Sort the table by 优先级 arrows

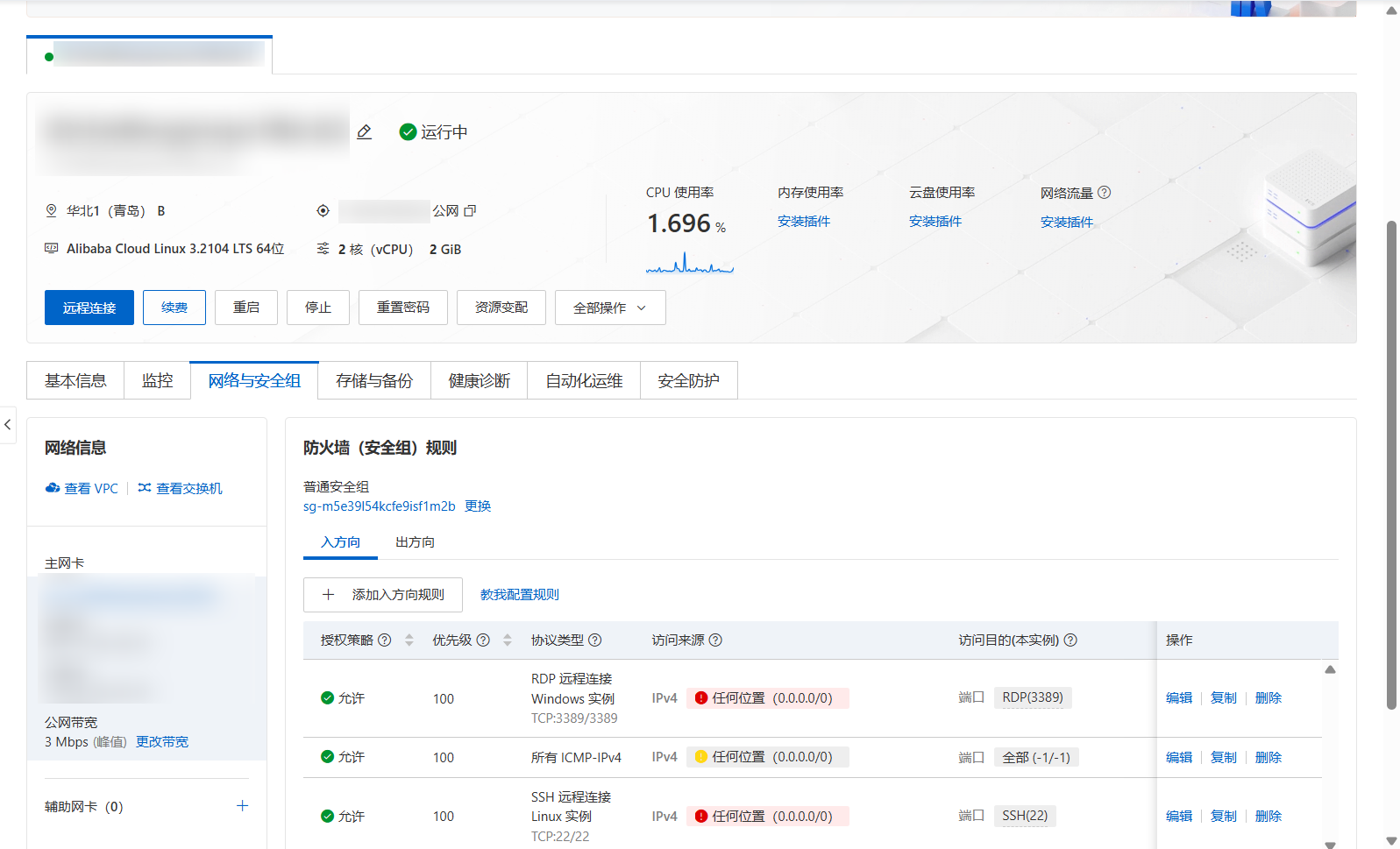coord(507,640)
